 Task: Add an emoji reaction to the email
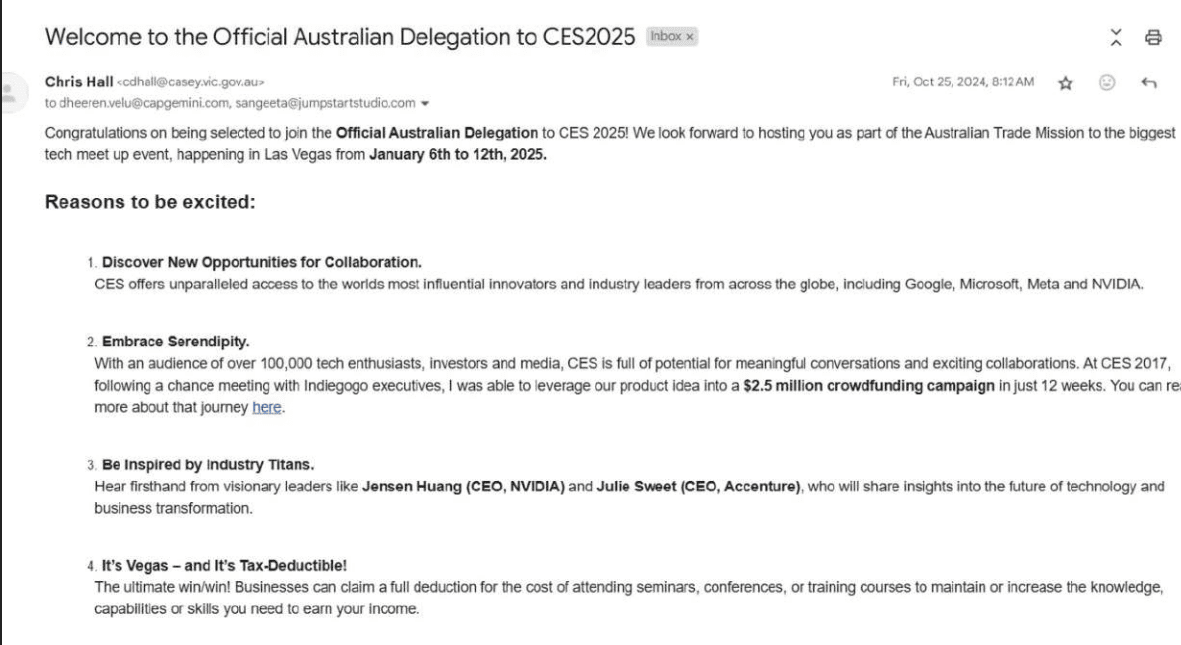pos(1106,82)
